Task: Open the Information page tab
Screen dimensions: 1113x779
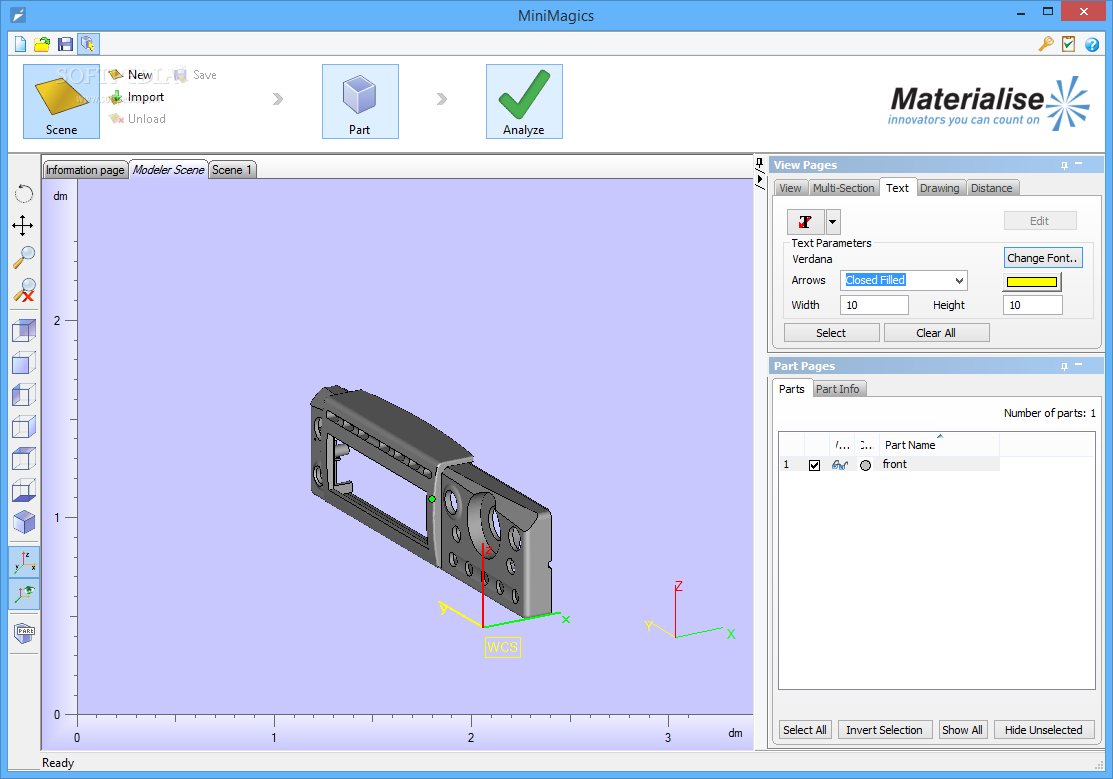Action: point(85,170)
